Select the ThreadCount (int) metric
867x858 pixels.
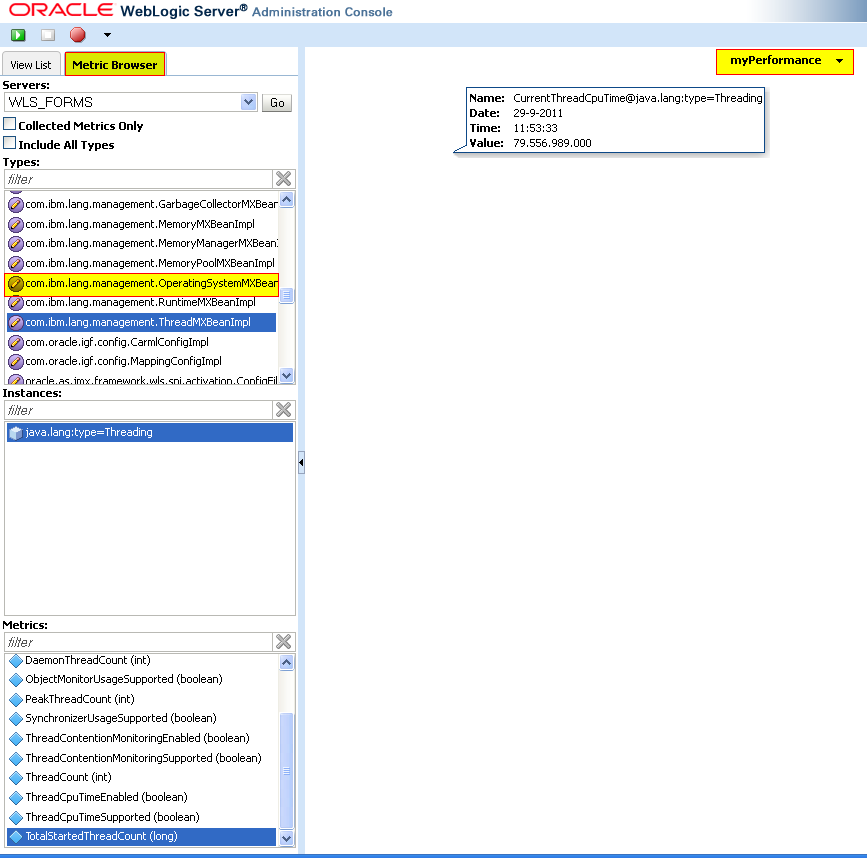click(x=67, y=777)
